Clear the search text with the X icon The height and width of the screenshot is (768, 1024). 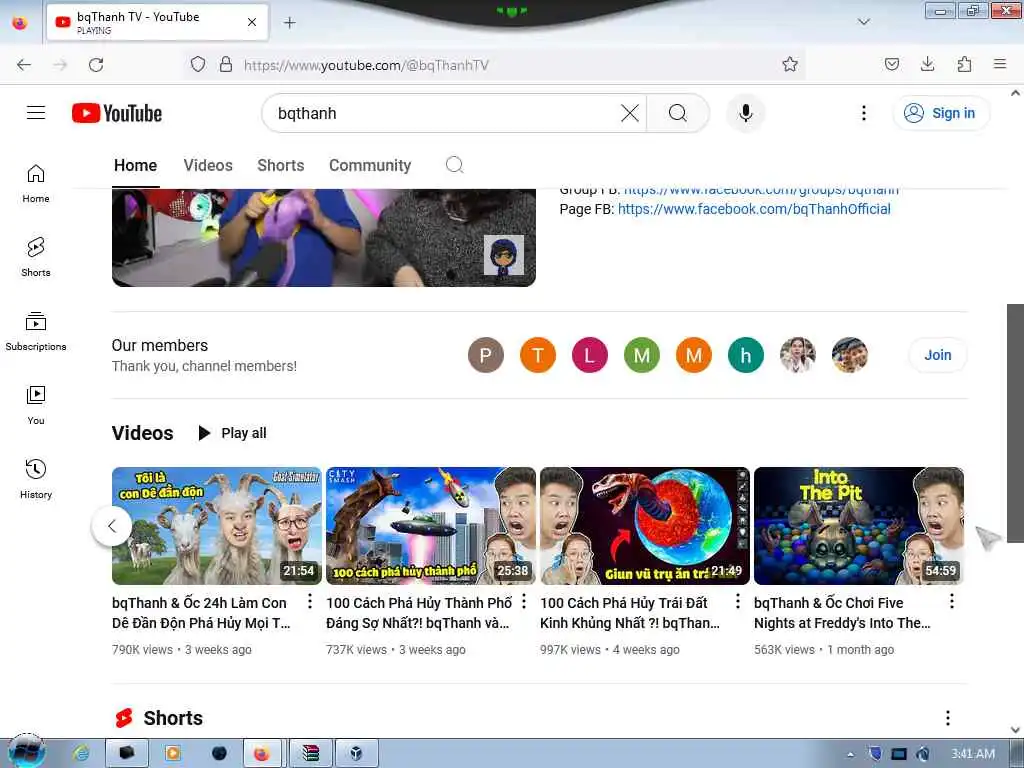click(x=630, y=113)
